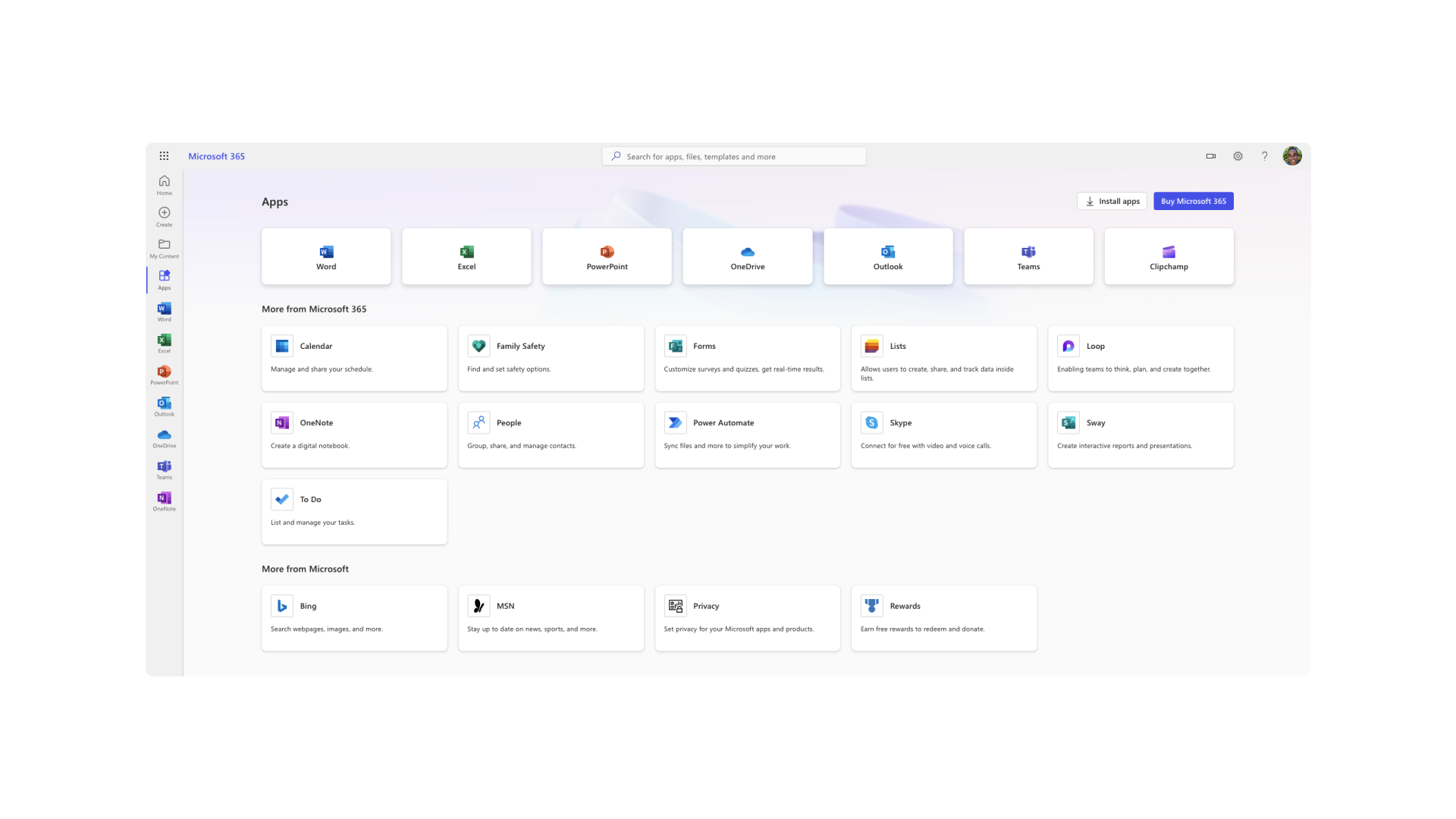1456x819 pixels.
Task: Click the settings gear icon
Action: coord(1238,156)
